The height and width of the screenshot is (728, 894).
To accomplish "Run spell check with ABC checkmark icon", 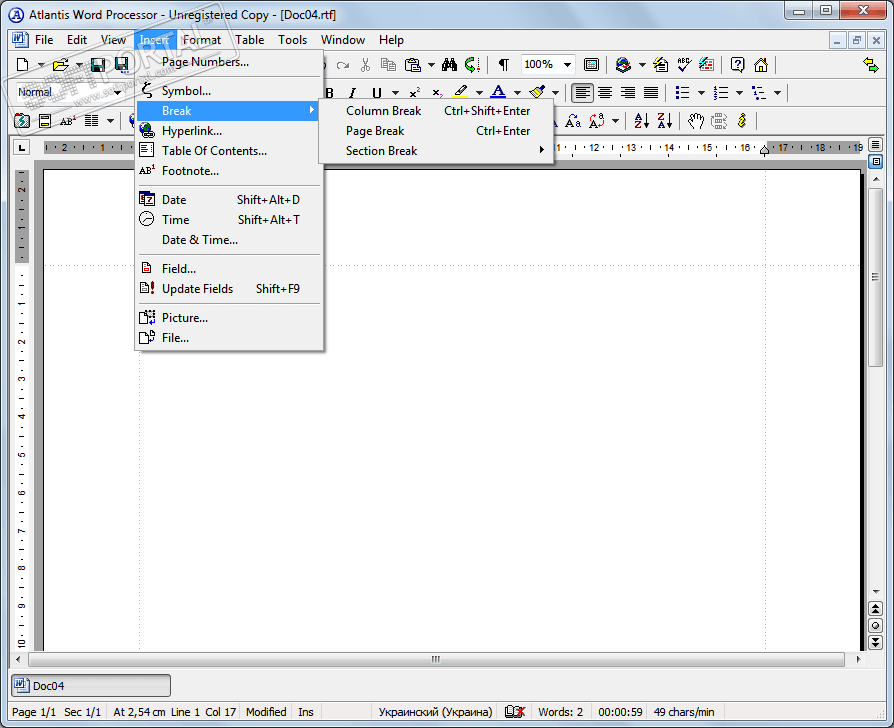I will tap(684, 64).
